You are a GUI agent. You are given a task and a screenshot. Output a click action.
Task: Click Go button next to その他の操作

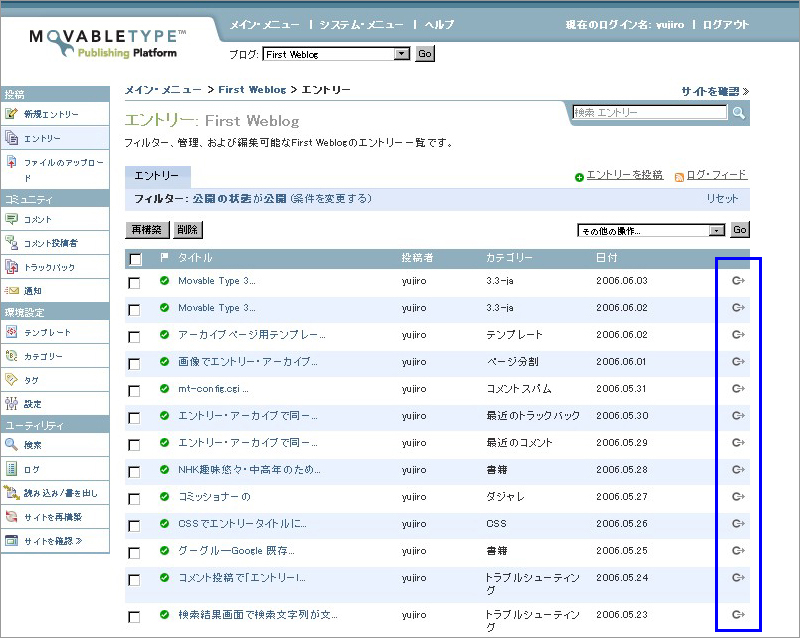point(740,230)
